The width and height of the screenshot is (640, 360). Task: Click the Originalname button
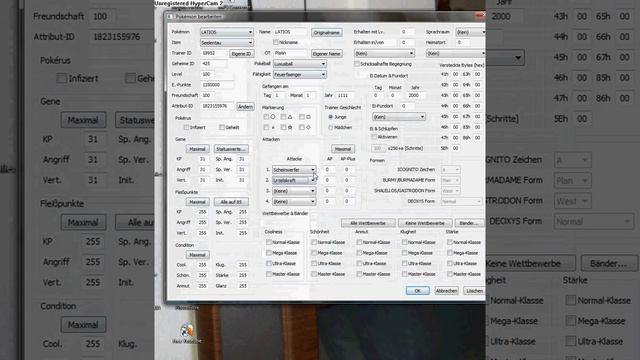(x=327, y=32)
